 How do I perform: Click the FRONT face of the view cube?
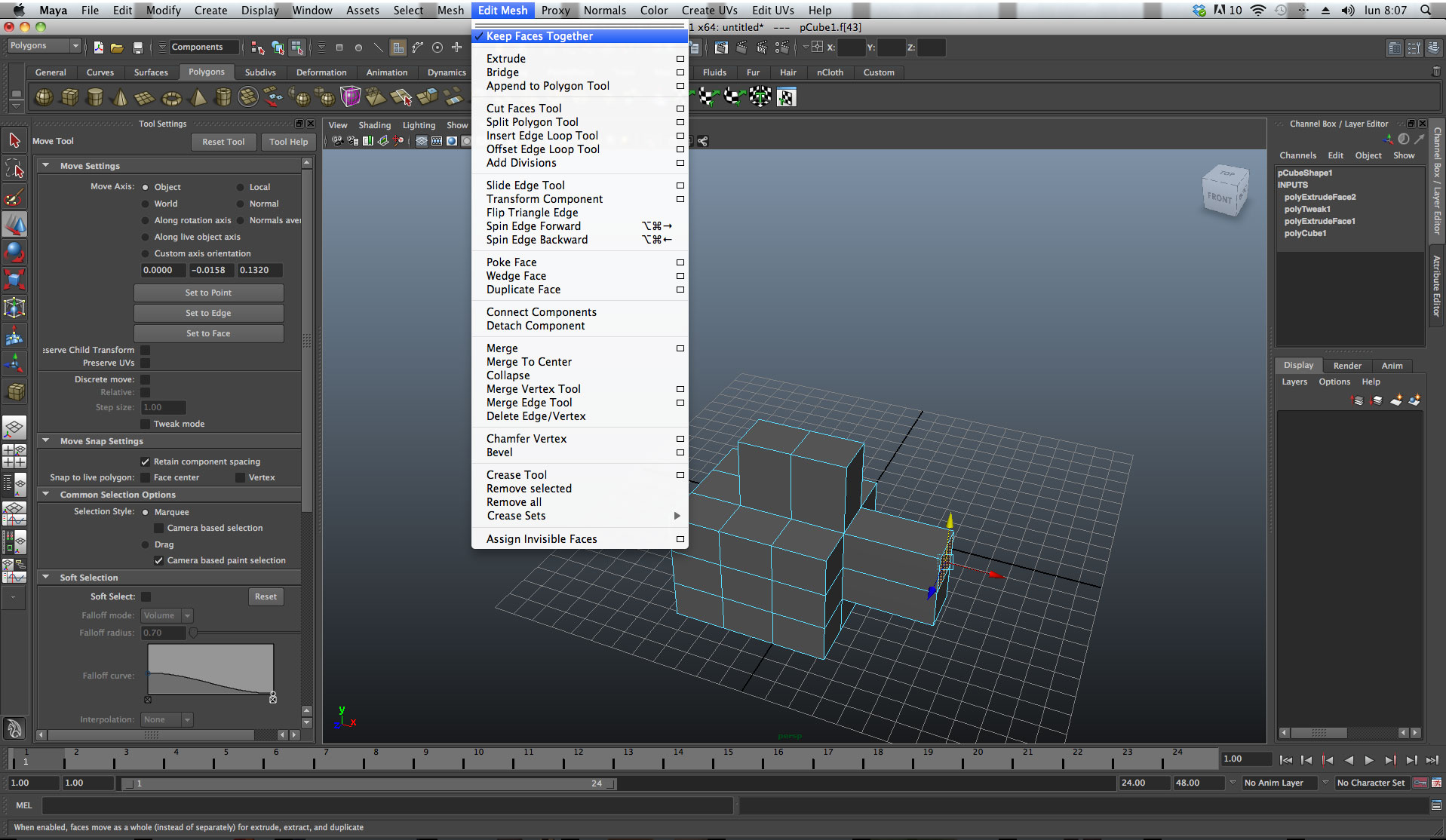(x=1219, y=198)
